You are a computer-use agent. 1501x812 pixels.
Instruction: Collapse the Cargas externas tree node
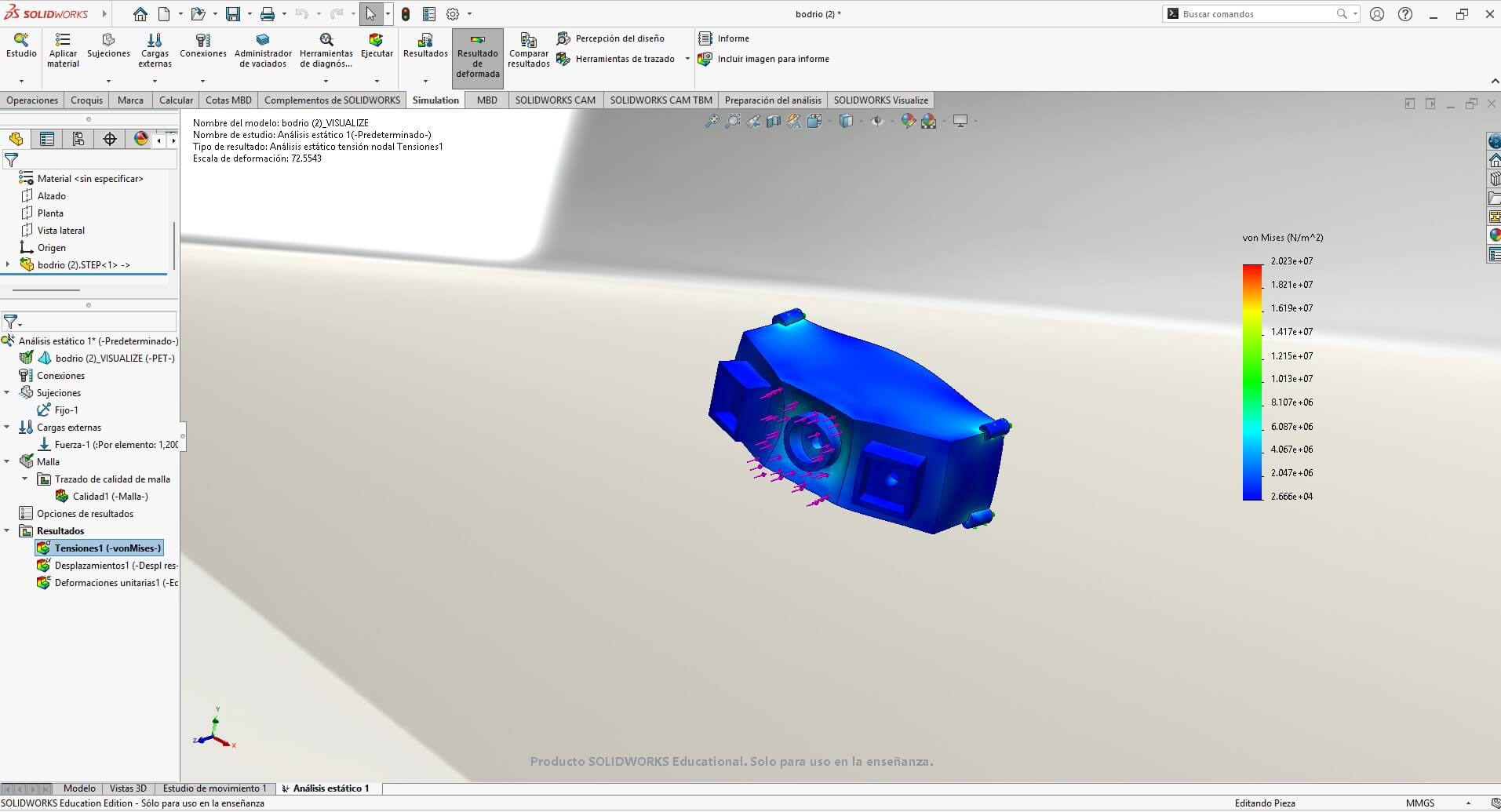pyautogui.click(x=8, y=428)
